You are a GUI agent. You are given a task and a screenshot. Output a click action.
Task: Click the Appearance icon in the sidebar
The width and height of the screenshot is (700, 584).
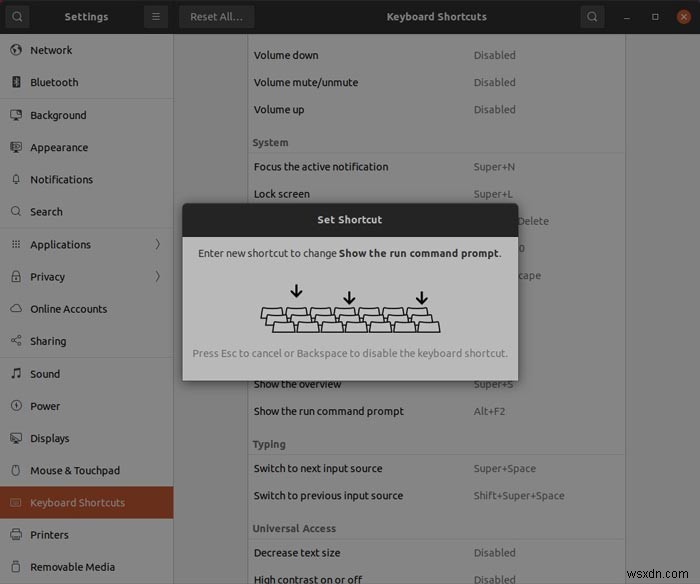[x=16, y=147]
